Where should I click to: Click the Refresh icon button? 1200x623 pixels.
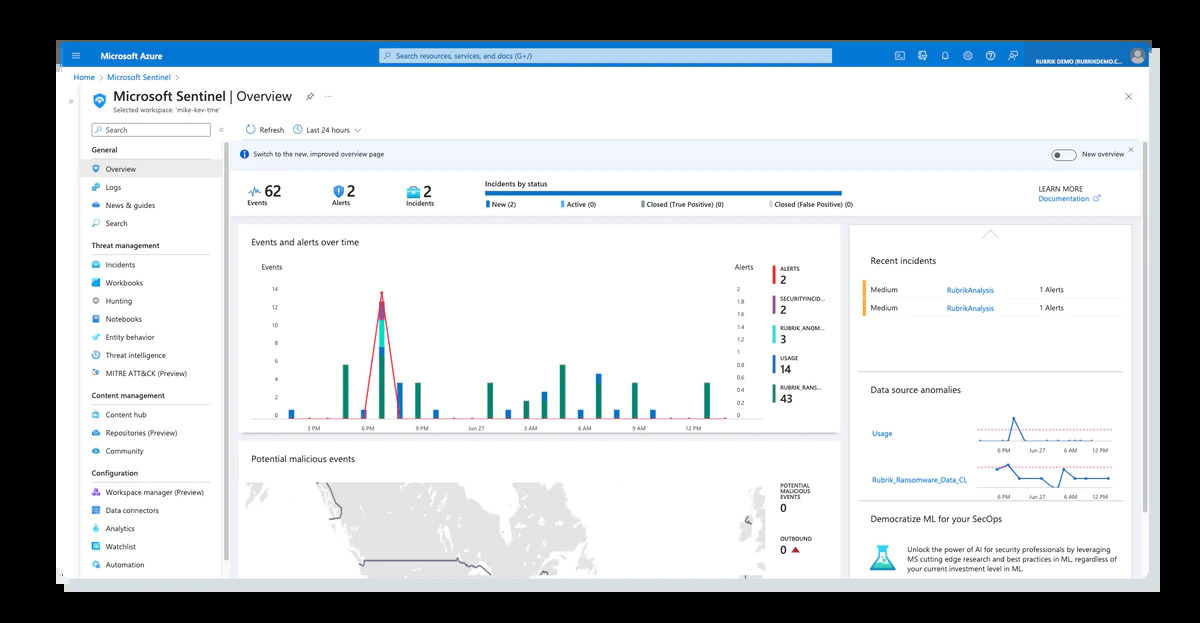[250, 130]
